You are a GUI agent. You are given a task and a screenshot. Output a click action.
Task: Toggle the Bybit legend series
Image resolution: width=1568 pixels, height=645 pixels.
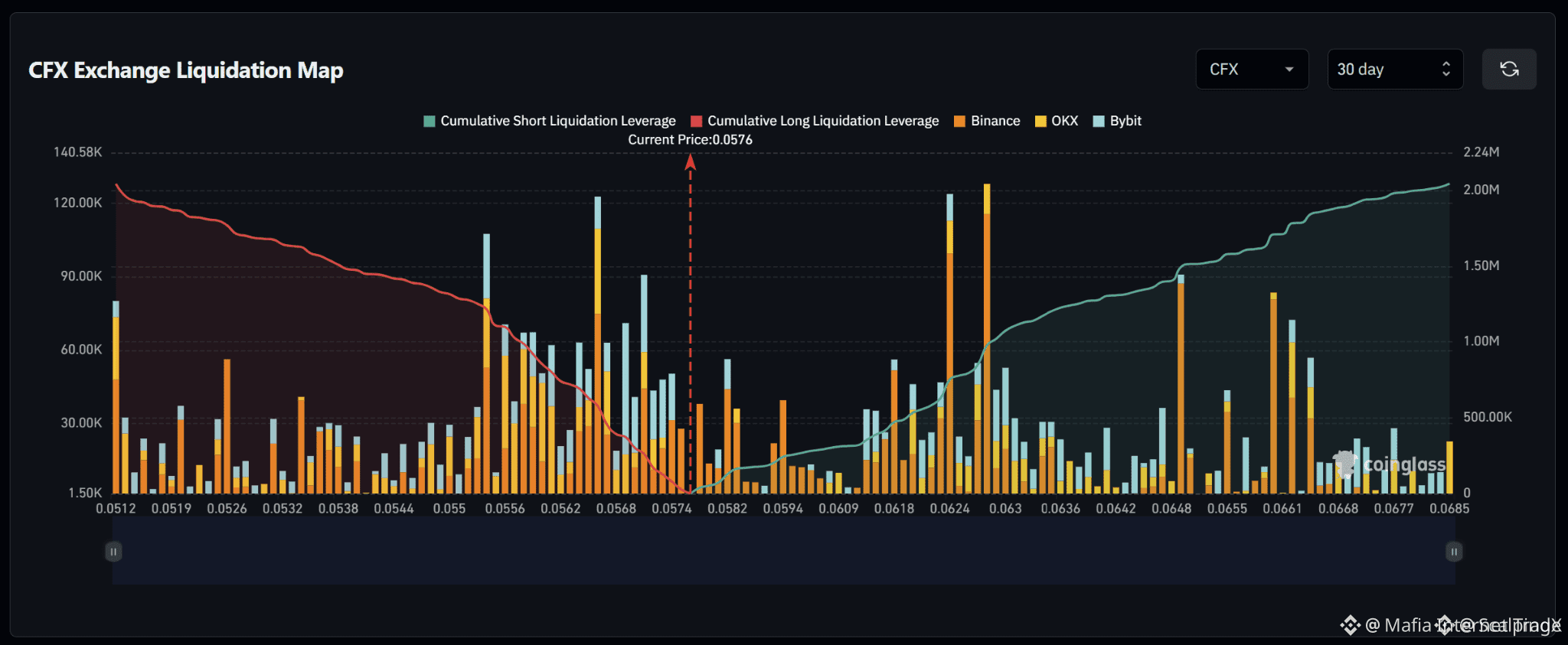tap(1117, 121)
